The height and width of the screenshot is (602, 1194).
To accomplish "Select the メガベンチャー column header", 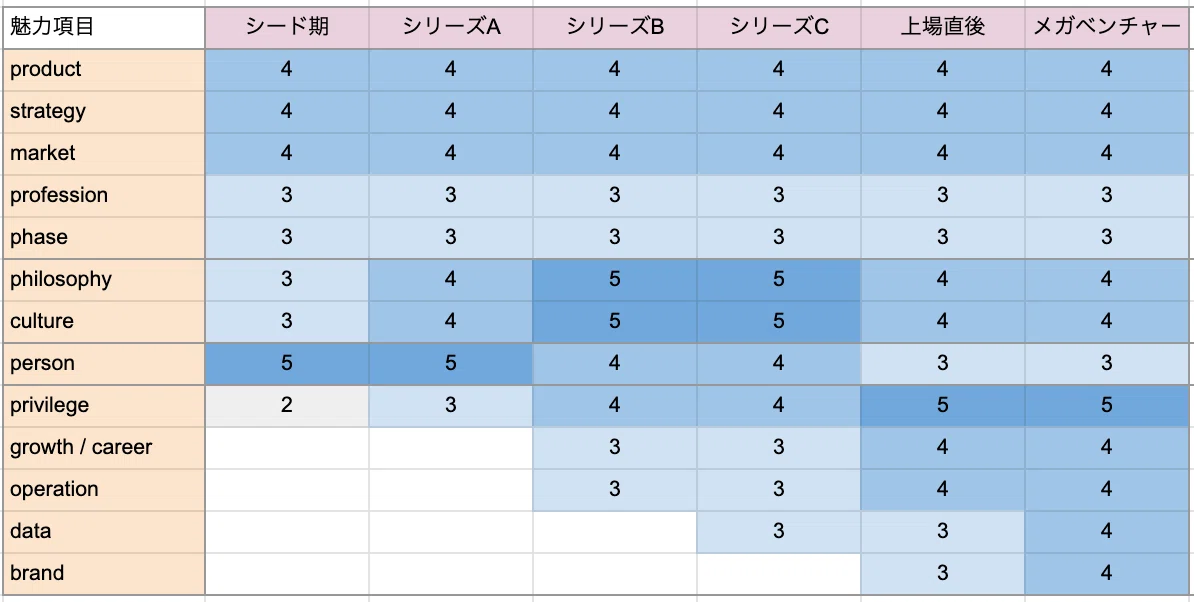I will click(1106, 27).
